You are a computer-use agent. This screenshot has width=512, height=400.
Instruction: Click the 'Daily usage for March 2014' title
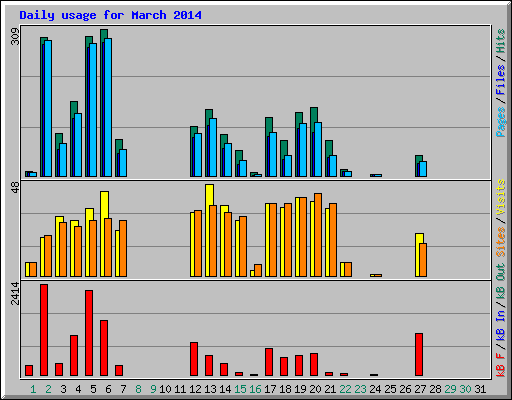pyautogui.click(x=110, y=15)
